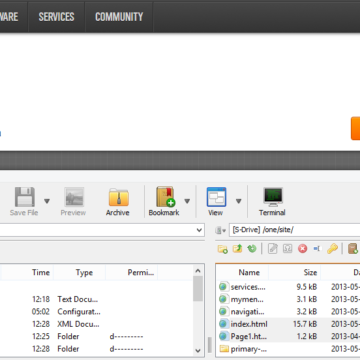This screenshot has height=360, width=360.
Task: Click the yellow key permissions icon
Action: pyautogui.click(x=332, y=249)
